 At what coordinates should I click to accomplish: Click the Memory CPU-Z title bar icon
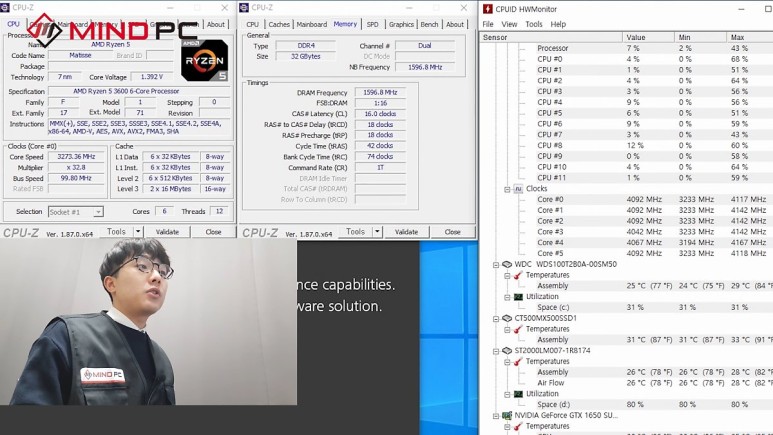tap(244, 7)
